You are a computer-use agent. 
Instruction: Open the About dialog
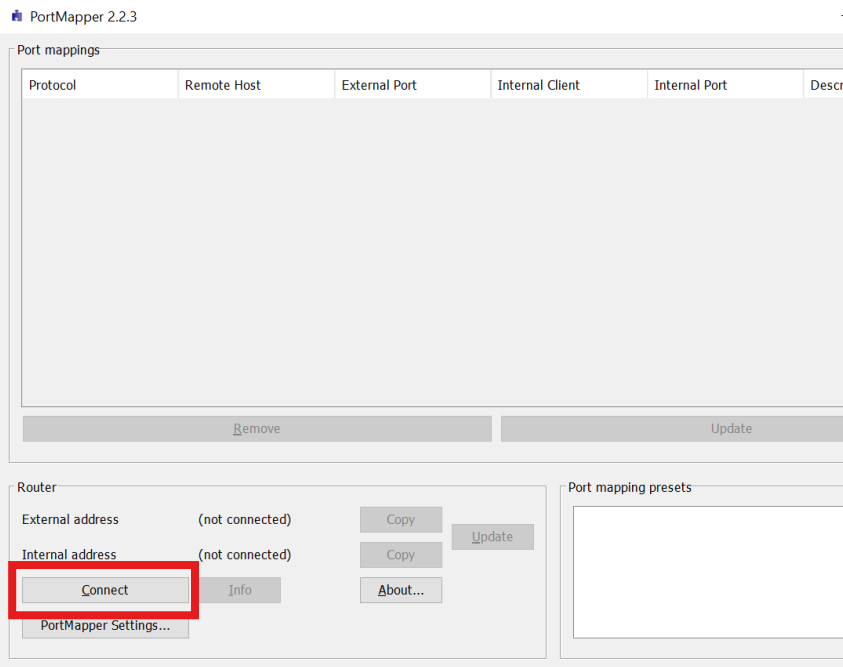(x=401, y=590)
